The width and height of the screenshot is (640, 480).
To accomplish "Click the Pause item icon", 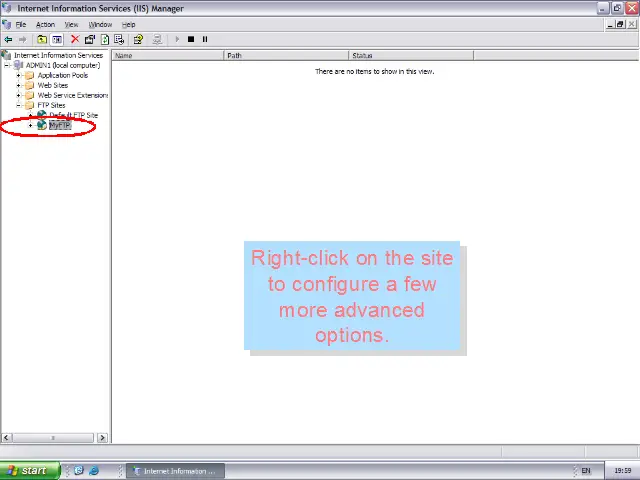I will [205, 39].
